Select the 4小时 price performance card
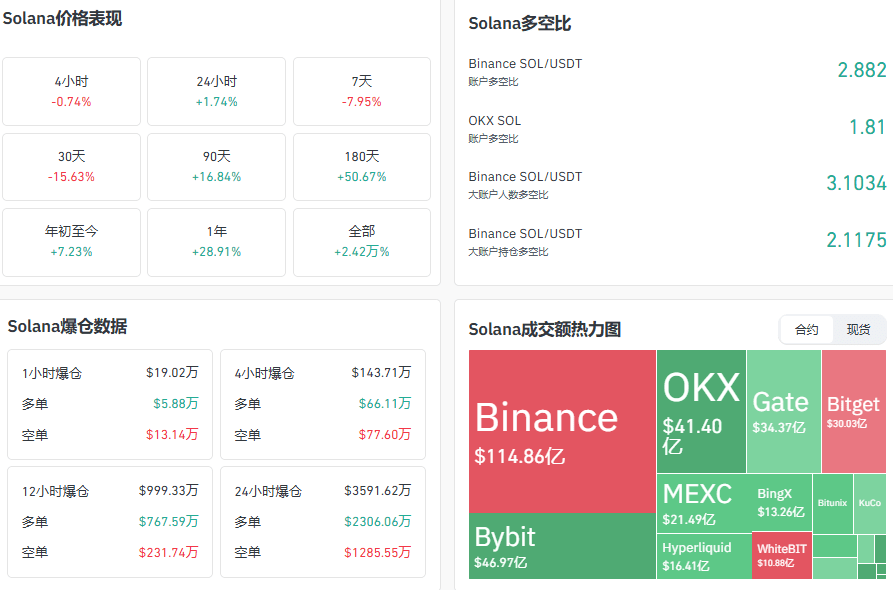 tap(71, 91)
